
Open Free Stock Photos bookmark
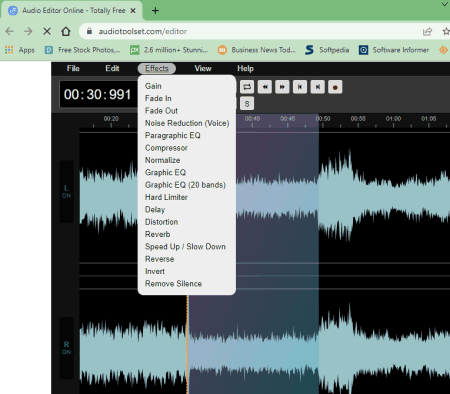(x=82, y=50)
